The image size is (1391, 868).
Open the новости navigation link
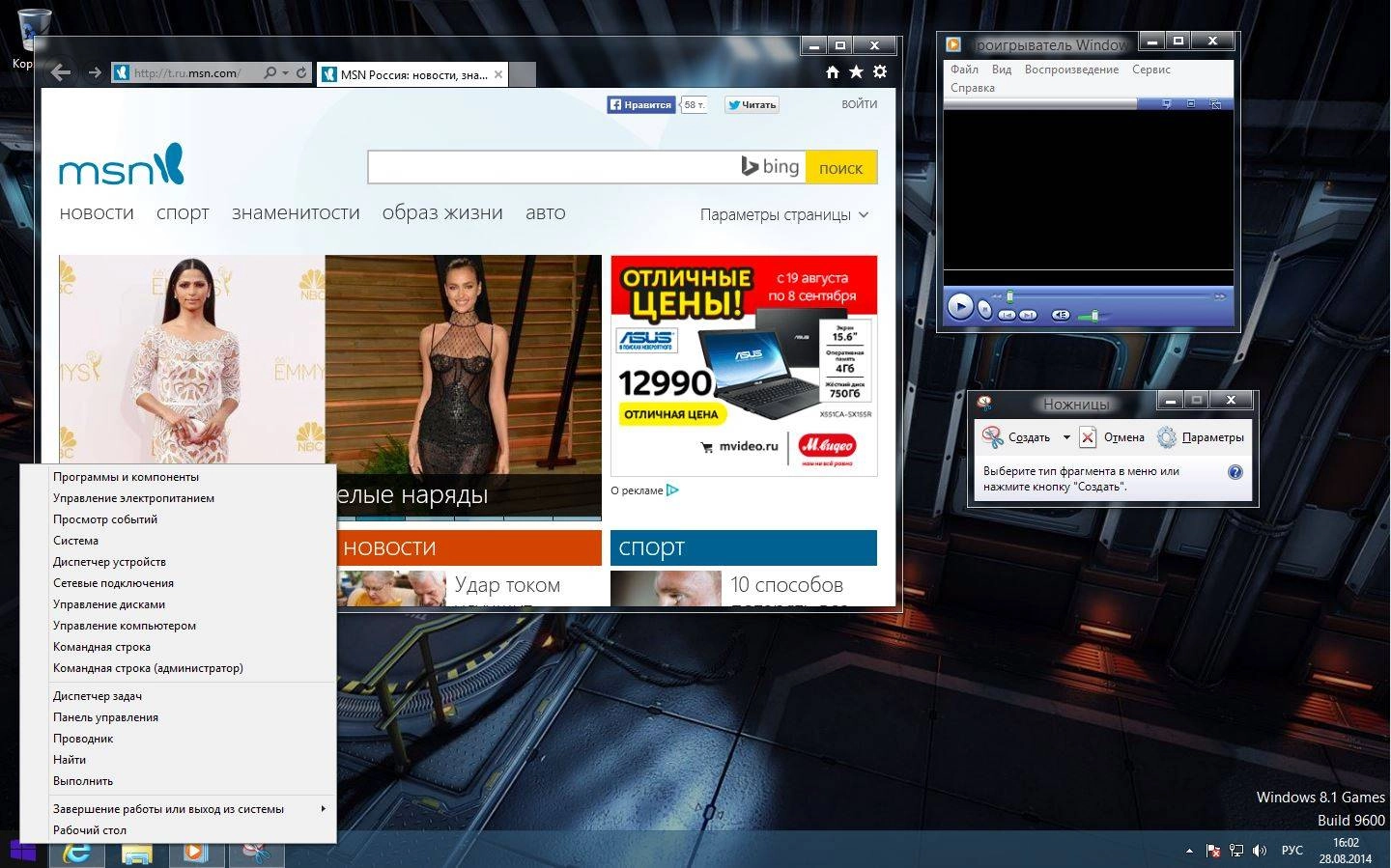pyautogui.click(x=97, y=212)
